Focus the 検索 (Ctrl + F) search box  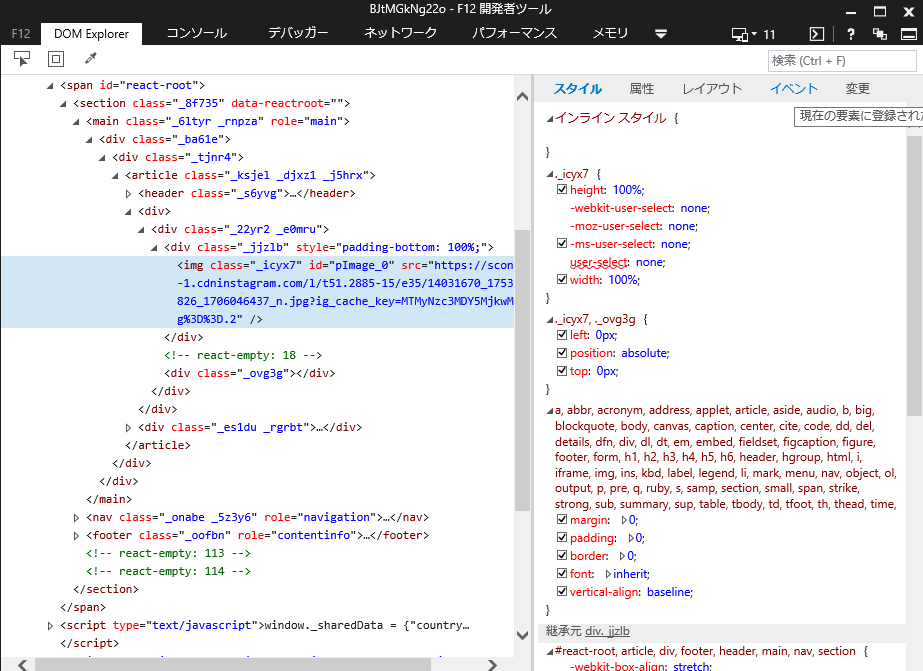click(x=842, y=61)
